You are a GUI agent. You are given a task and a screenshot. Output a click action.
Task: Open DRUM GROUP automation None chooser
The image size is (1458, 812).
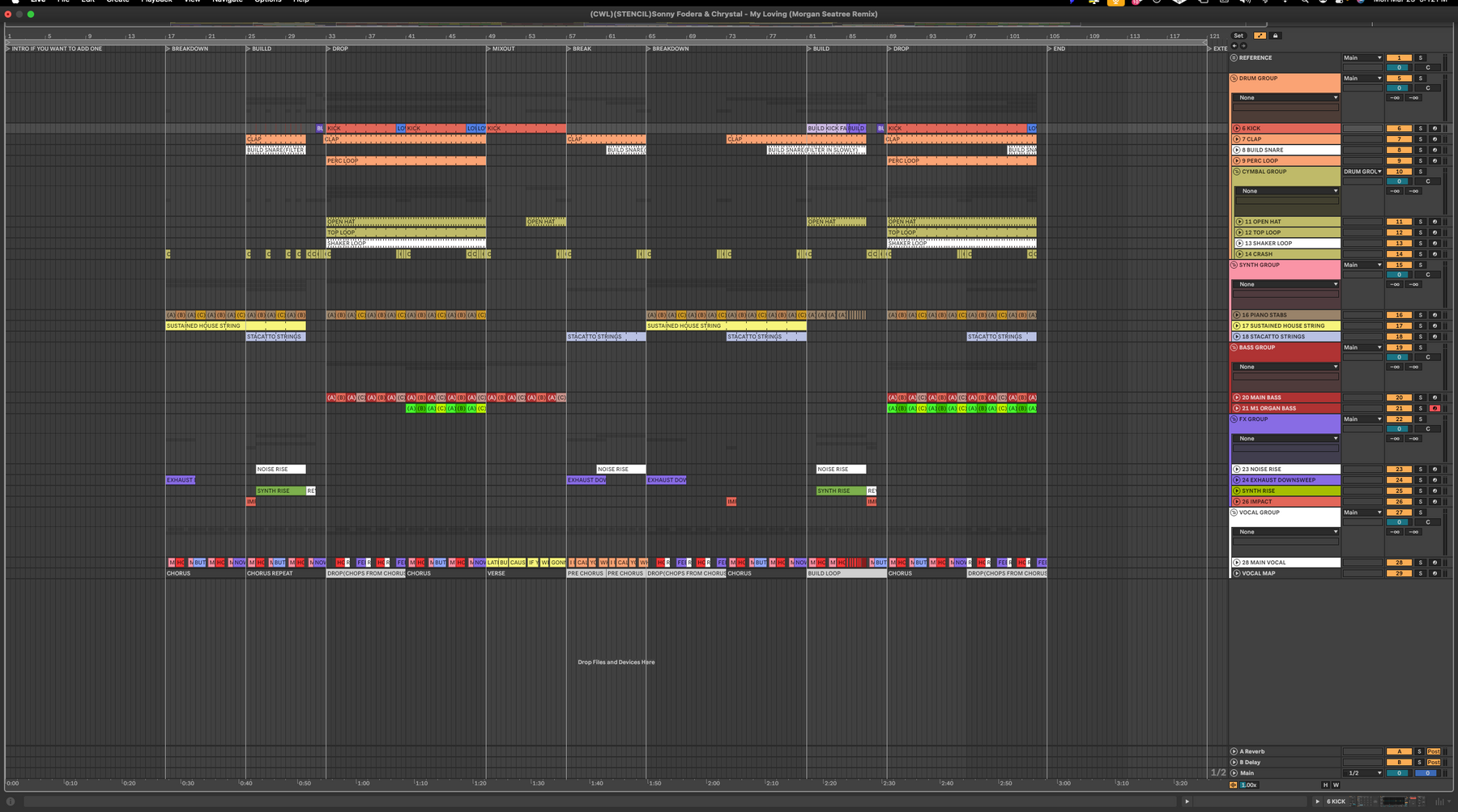(x=1285, y=98)
